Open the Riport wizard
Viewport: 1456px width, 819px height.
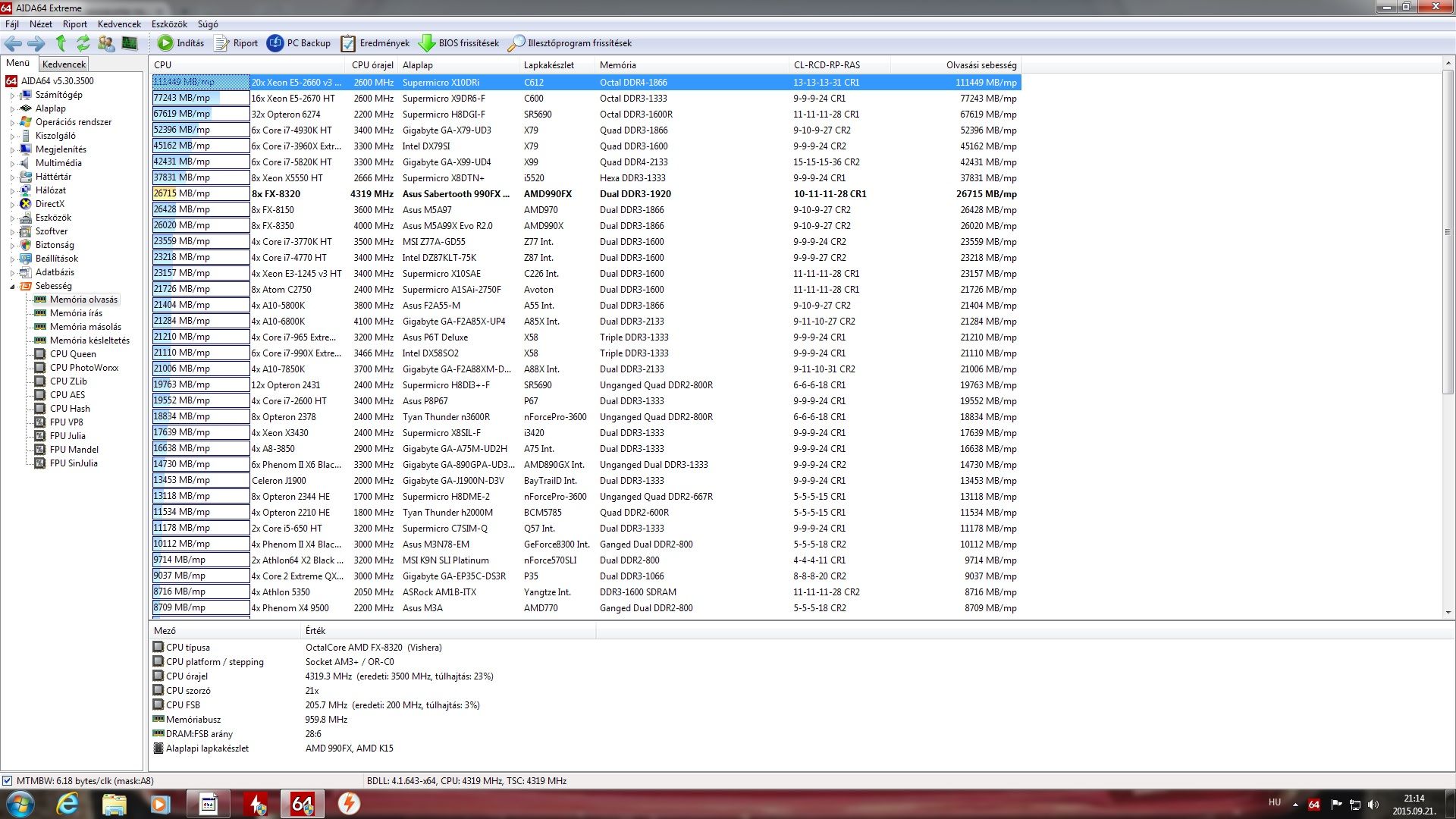[236, 43]
